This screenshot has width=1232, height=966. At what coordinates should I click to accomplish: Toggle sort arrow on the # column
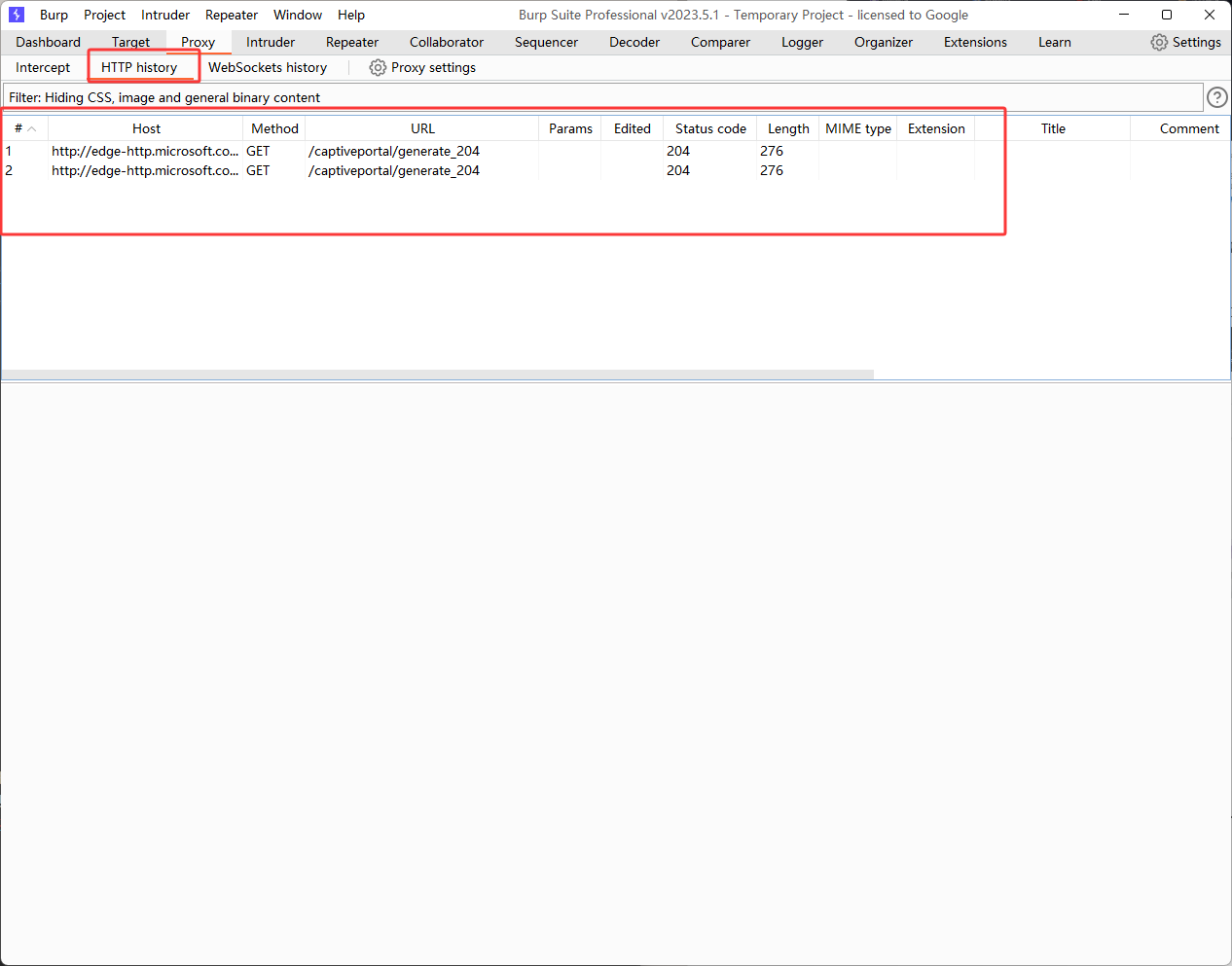point(32,128)
